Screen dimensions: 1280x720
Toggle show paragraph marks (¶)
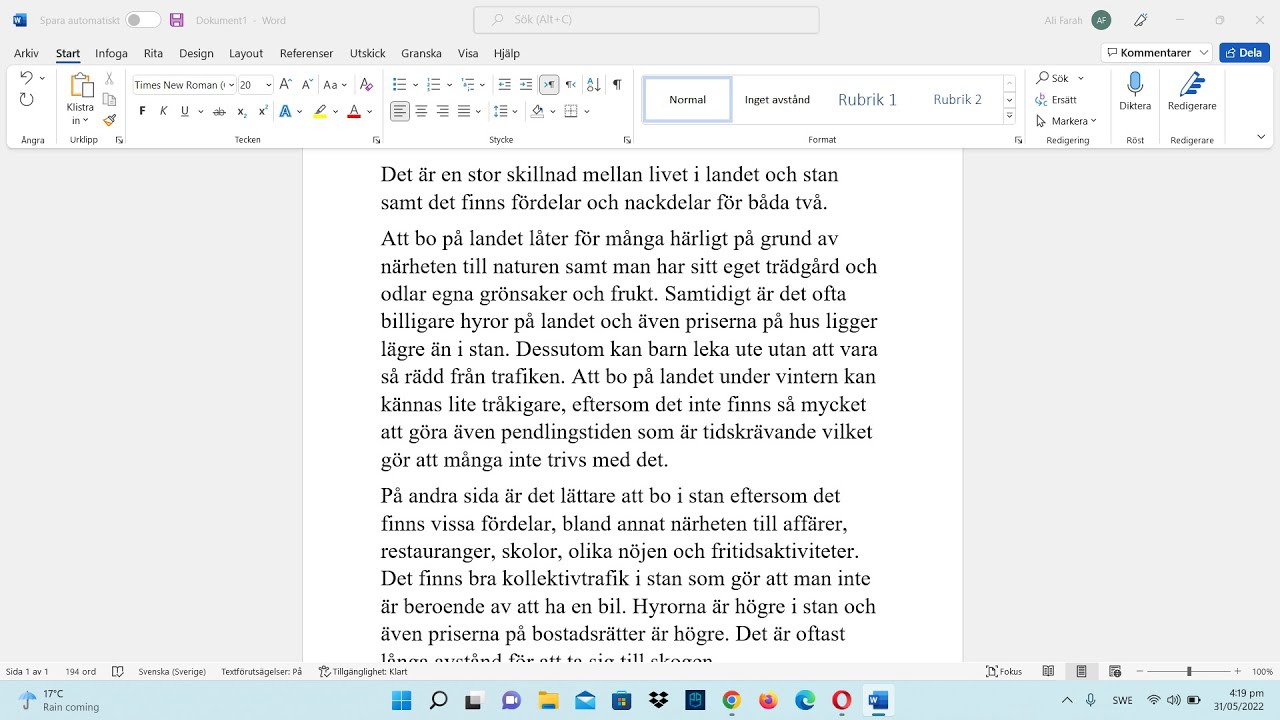(617, 85)
